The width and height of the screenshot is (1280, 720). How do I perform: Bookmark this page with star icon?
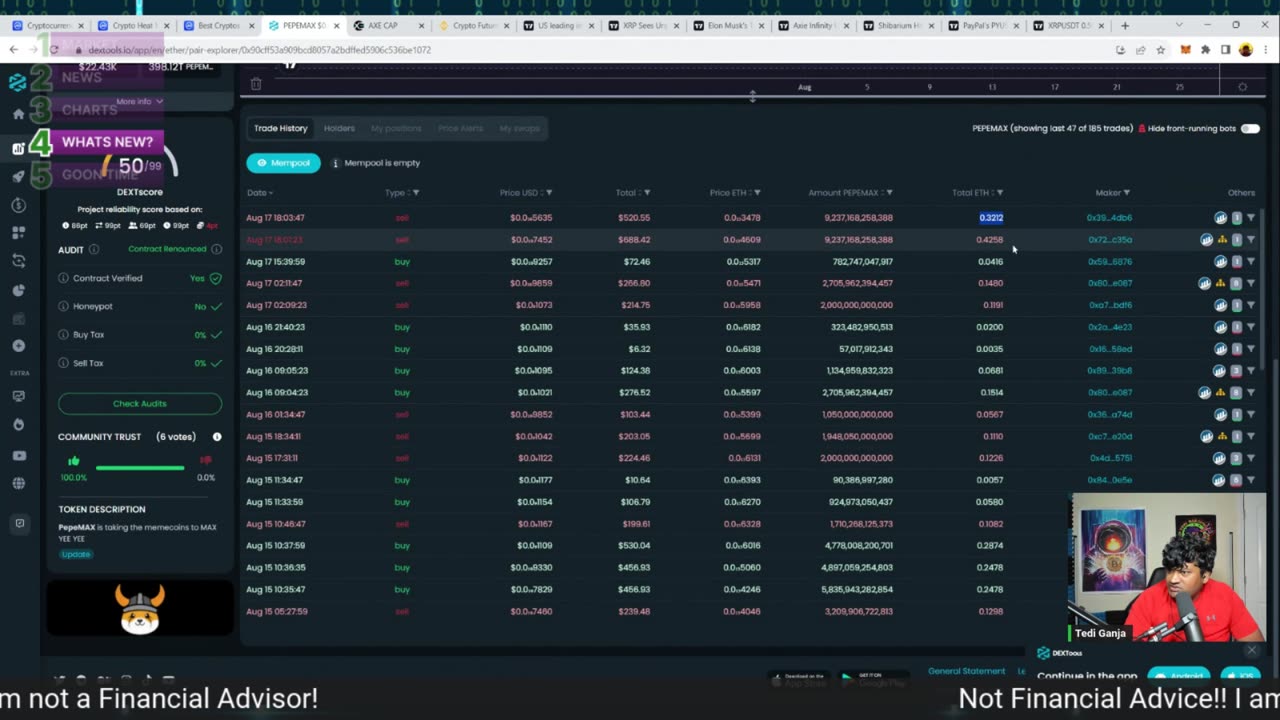pos(1161,49)
